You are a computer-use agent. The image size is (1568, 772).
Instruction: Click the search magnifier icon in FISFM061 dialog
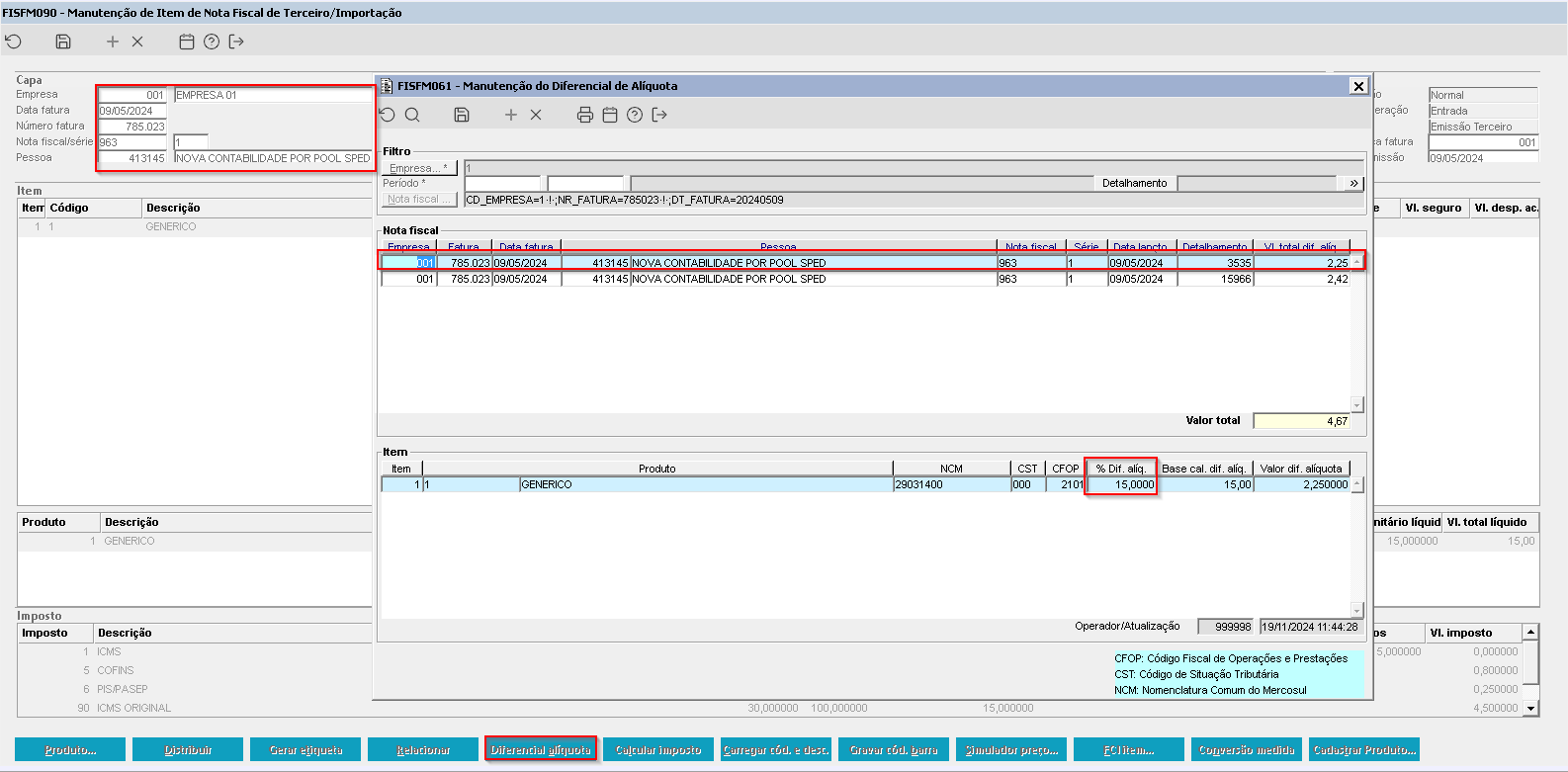tap(412, 115)
